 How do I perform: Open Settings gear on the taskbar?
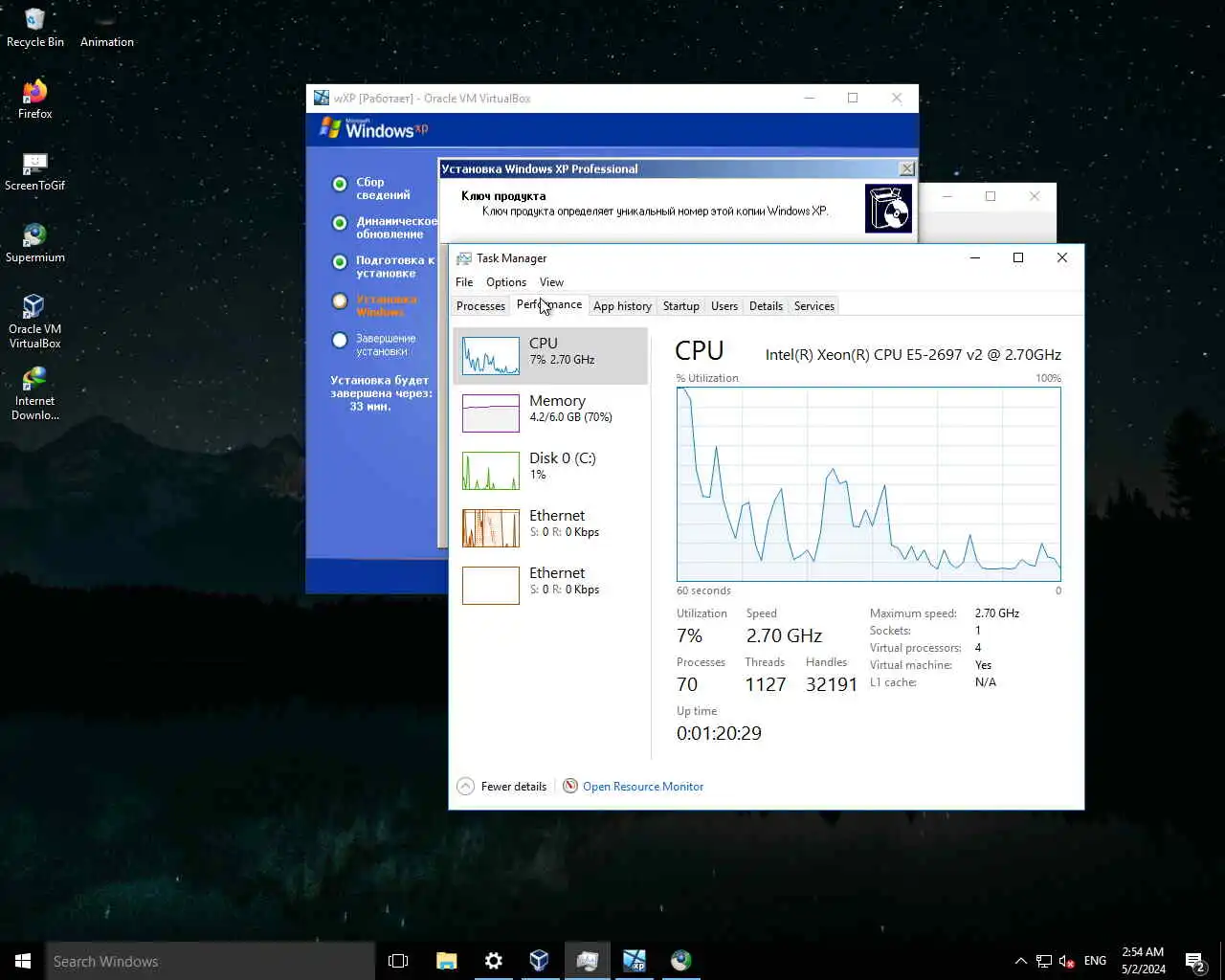click(493, 961)
